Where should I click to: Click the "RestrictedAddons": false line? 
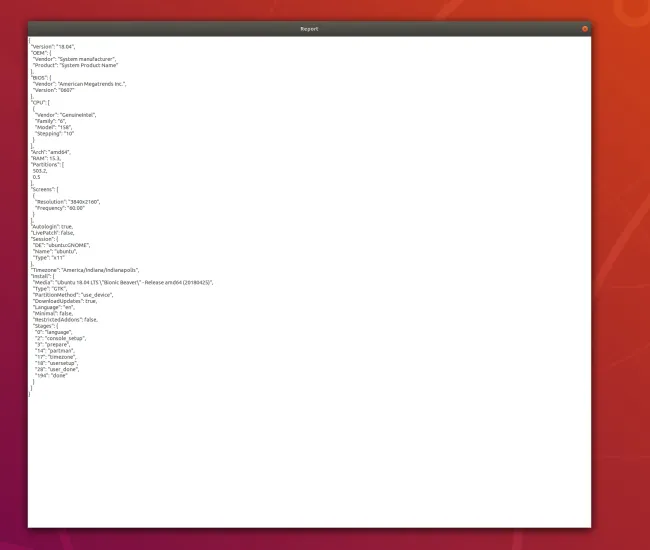[x=65, y=320]
